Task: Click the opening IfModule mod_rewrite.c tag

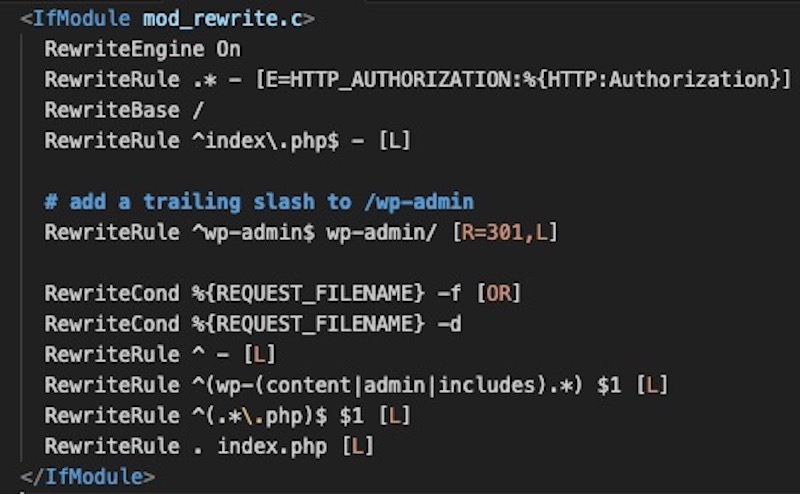Action: [x=167, y=19]
